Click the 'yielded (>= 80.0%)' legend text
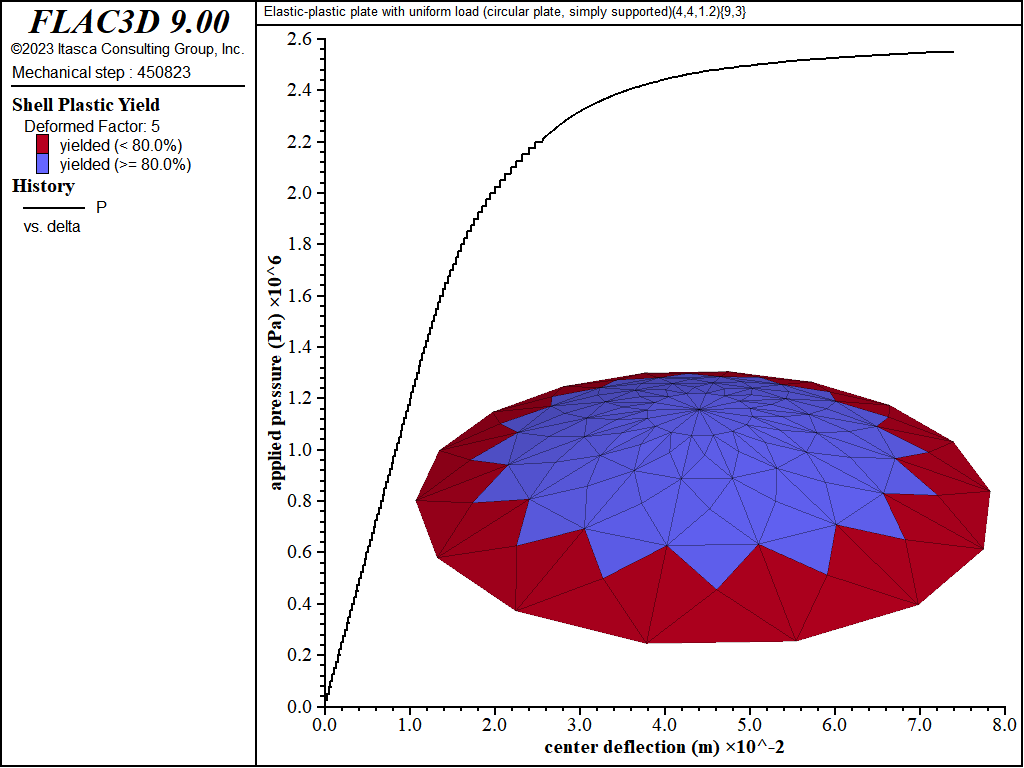Viewport: 1024px width, 768px height. (x=125, y=164)
